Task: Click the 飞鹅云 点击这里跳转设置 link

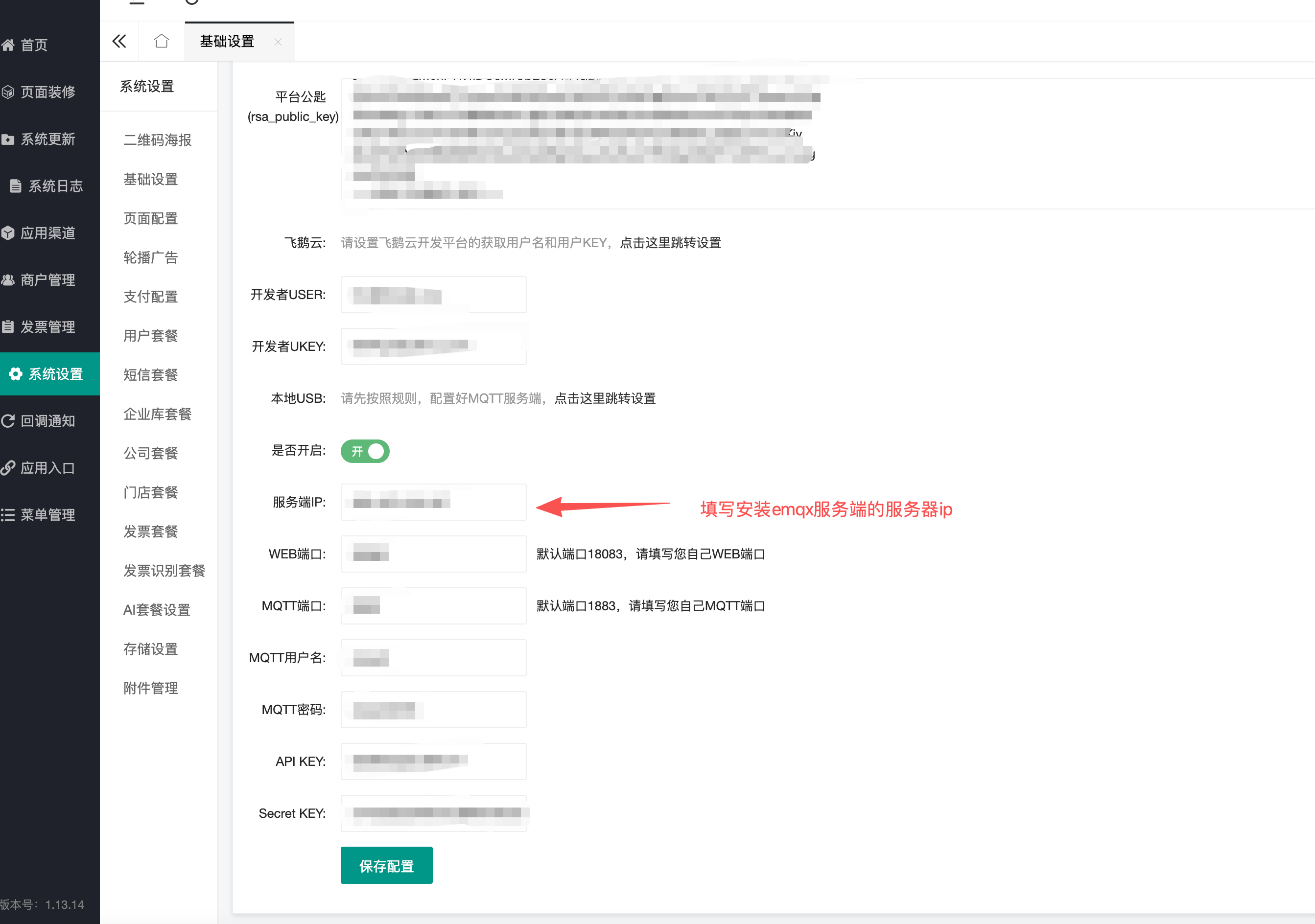Action: point(670,243)
